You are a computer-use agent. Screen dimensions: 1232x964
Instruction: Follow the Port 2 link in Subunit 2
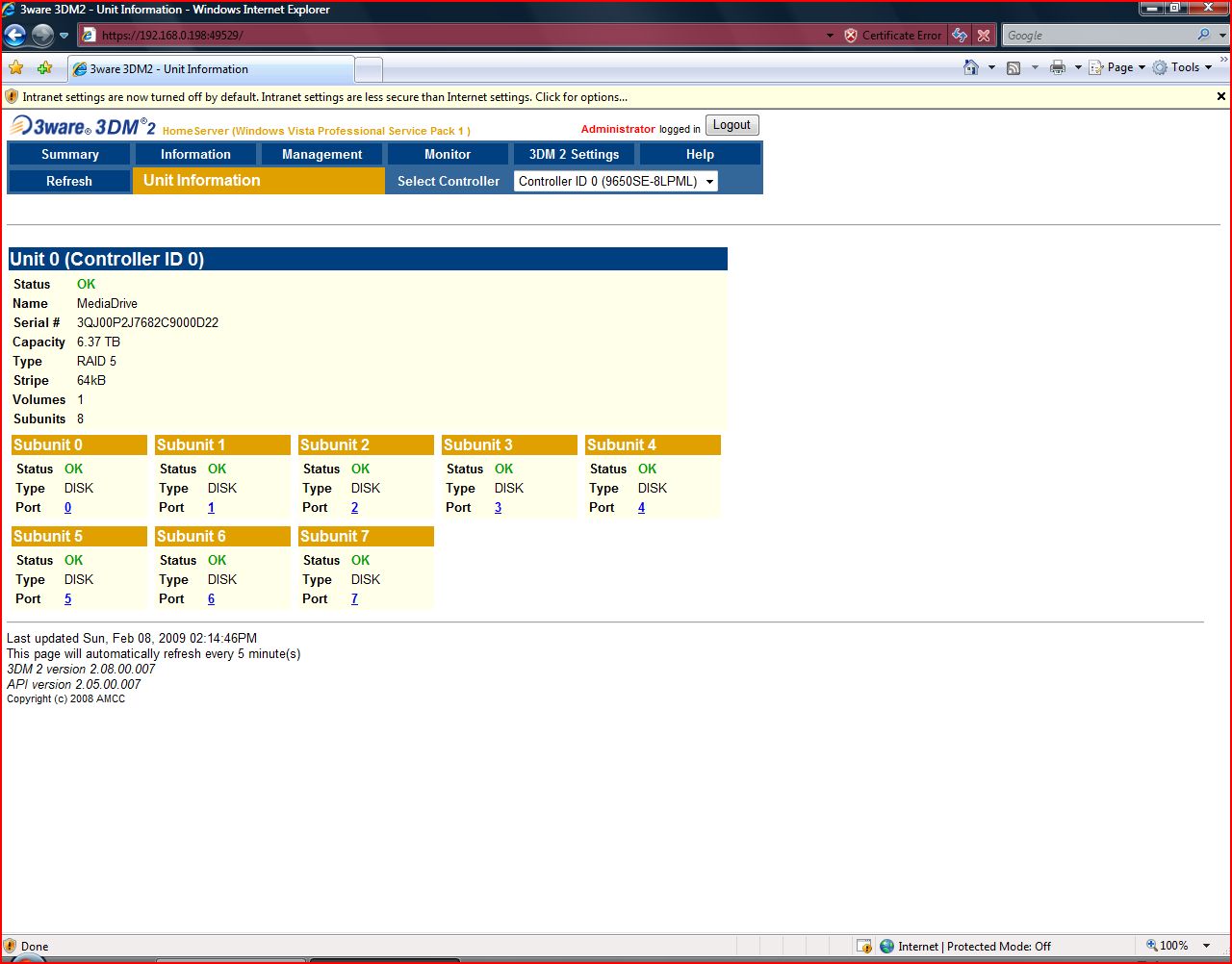354,507
